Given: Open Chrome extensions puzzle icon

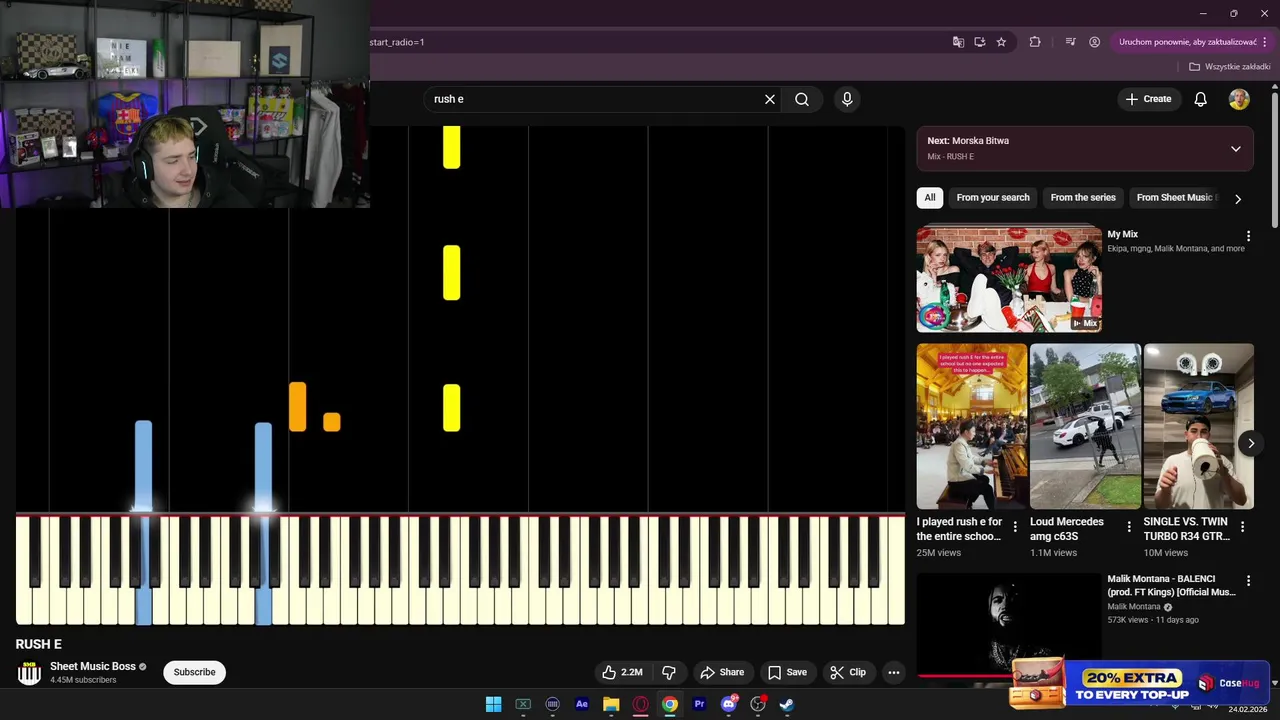Looking at the screenshot, I should coord(1035,42).
